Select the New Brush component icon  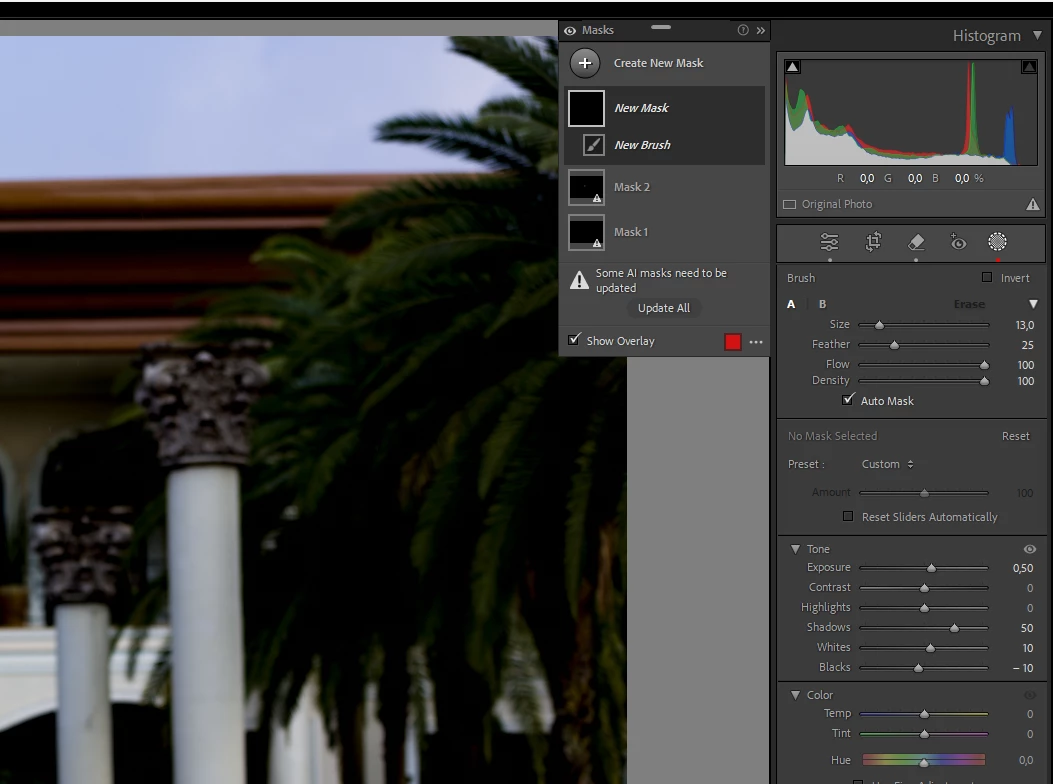click(x=594, y=145)
